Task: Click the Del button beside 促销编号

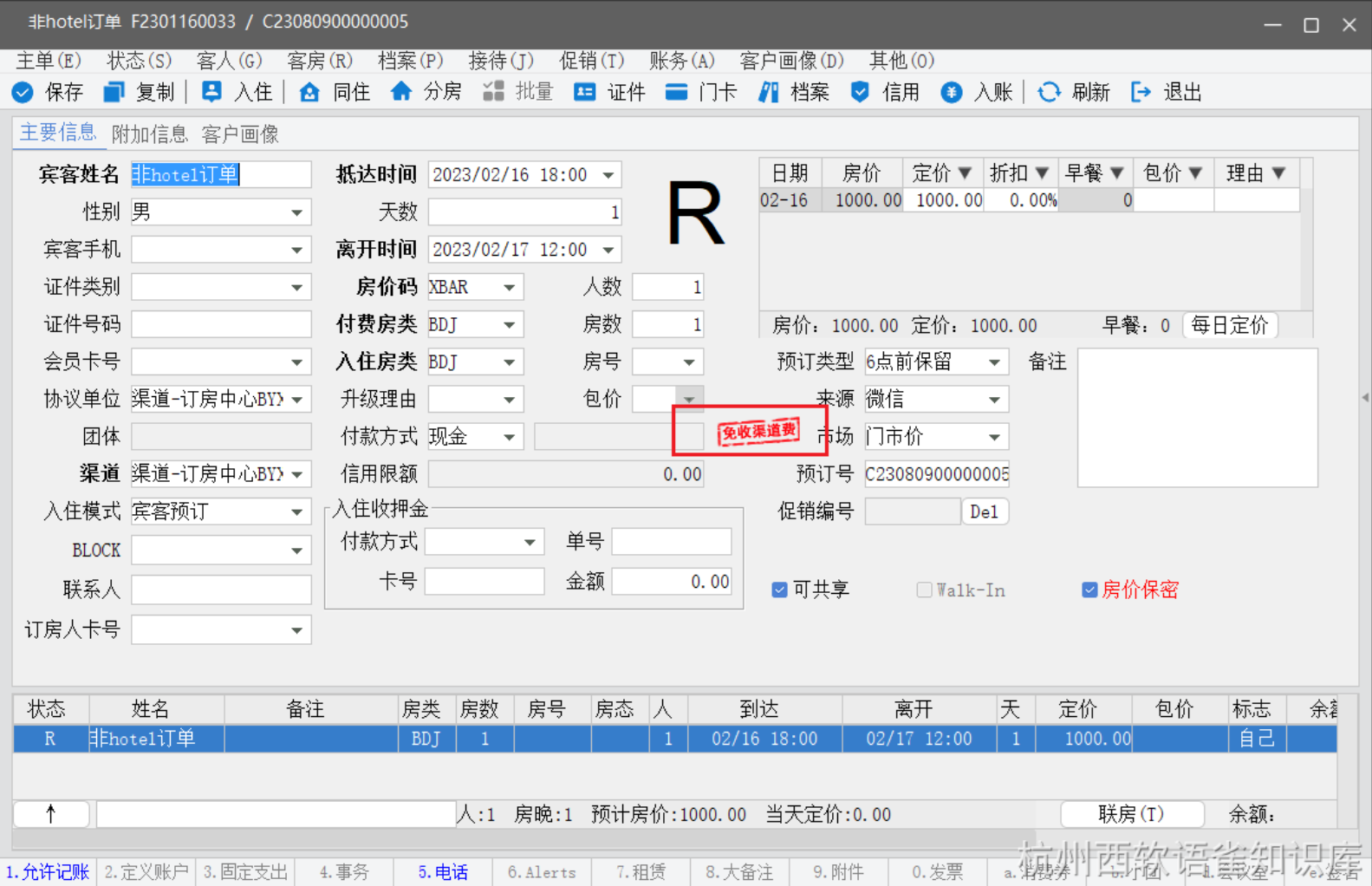Action: (x=985, y=511)
